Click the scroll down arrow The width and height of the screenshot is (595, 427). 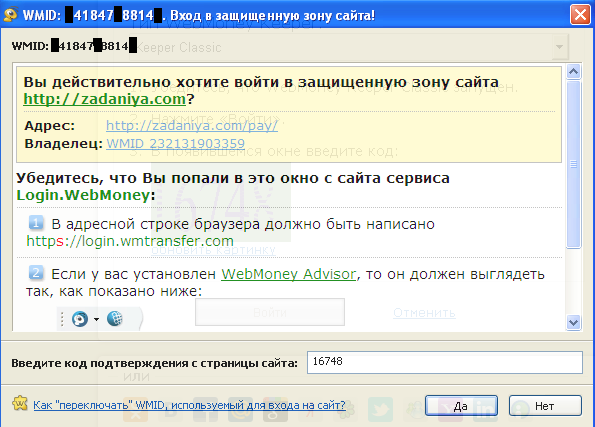point(573,323)
